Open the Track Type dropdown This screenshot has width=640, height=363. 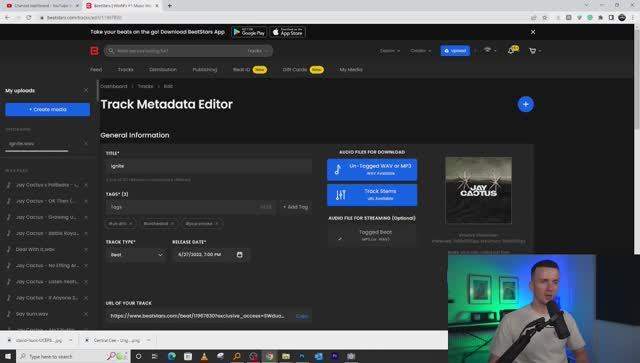[x=136, y=255]
